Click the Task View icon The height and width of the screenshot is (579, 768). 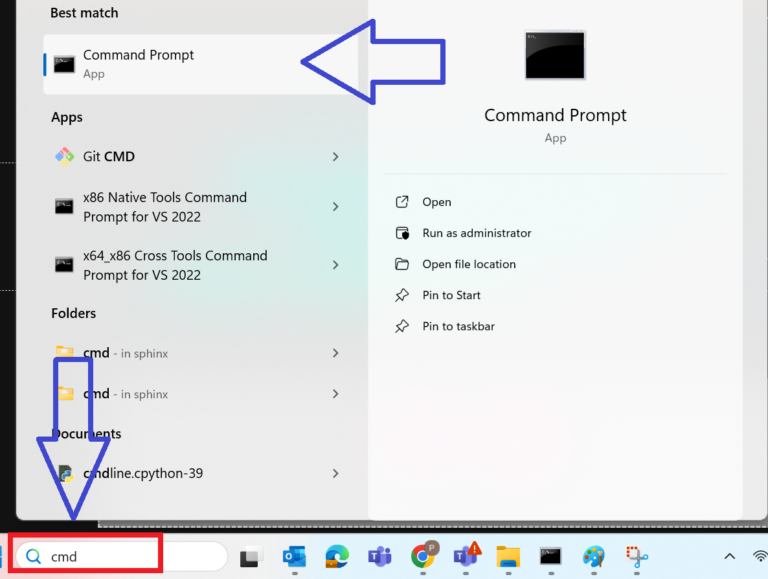tap(250, 556)
